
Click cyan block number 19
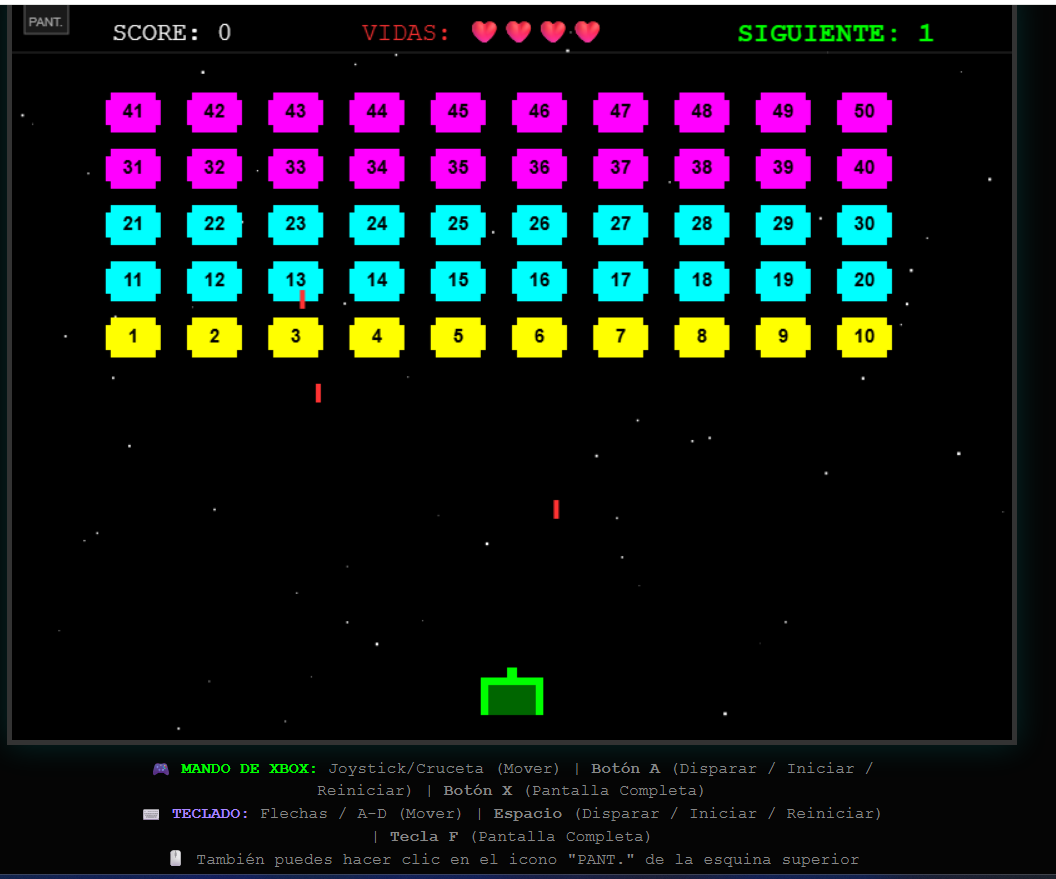783,281
